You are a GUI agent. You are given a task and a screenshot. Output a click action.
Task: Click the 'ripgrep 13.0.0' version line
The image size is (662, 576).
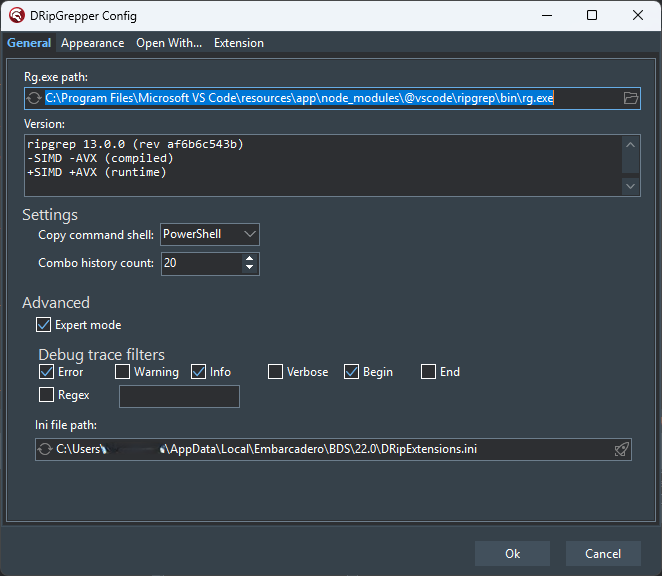135,144
